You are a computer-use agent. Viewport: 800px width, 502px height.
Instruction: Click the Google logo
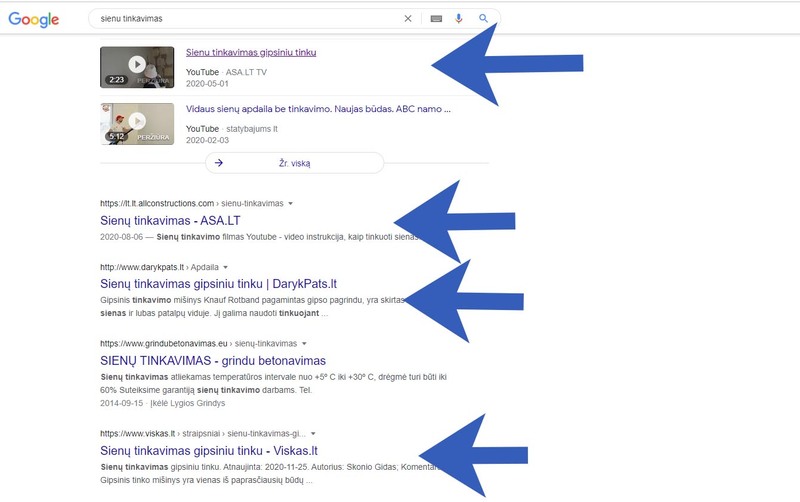(x=34, y=19)
